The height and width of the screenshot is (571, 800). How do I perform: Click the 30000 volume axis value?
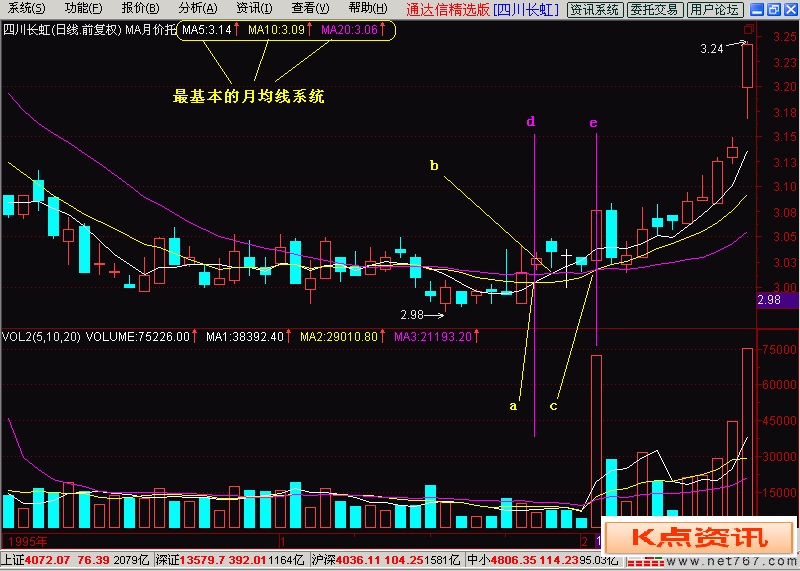[779, 457]
